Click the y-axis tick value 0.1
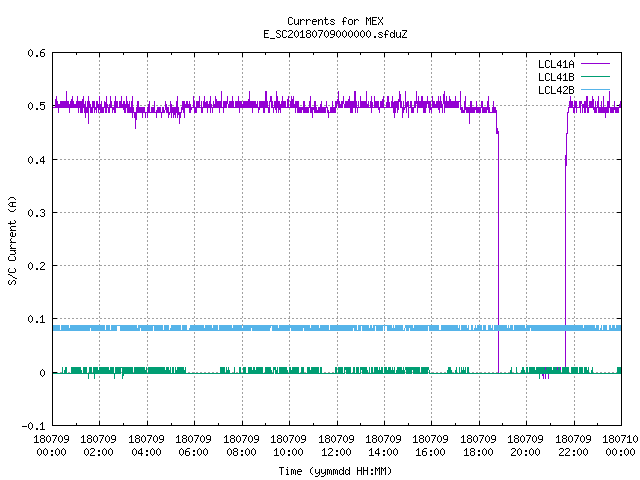The height and width of the screenshot is (480, 640). tap(36, 319)
